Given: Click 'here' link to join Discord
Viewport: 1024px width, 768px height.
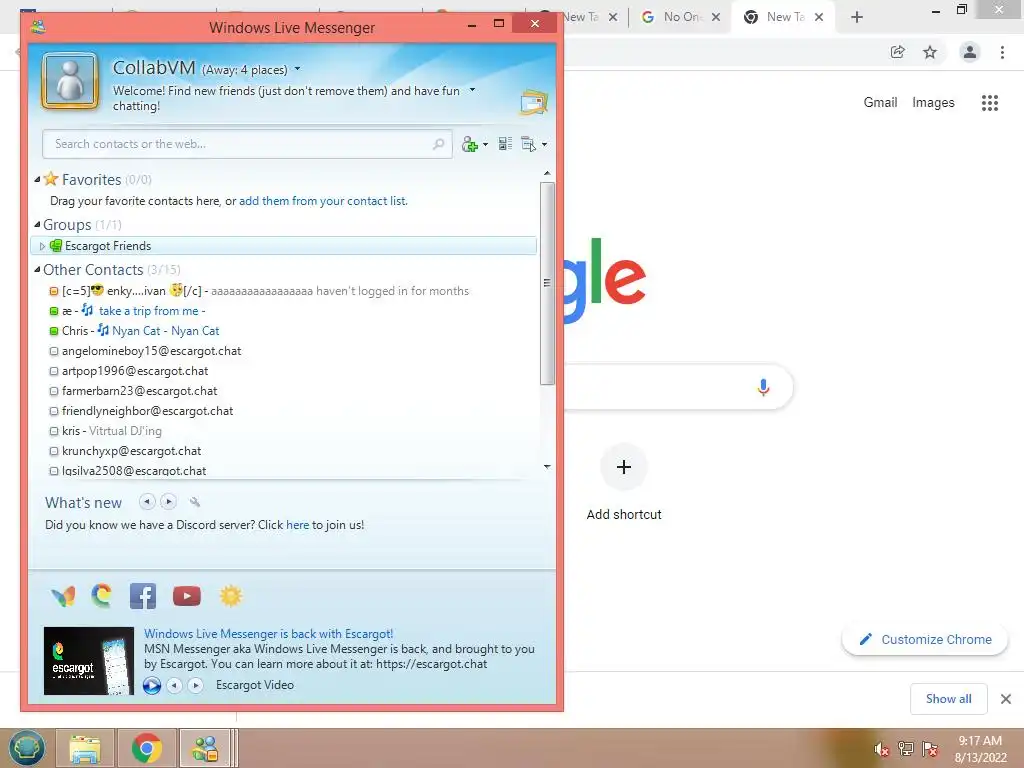Looking at the screenshot, I should pos(297,524).
